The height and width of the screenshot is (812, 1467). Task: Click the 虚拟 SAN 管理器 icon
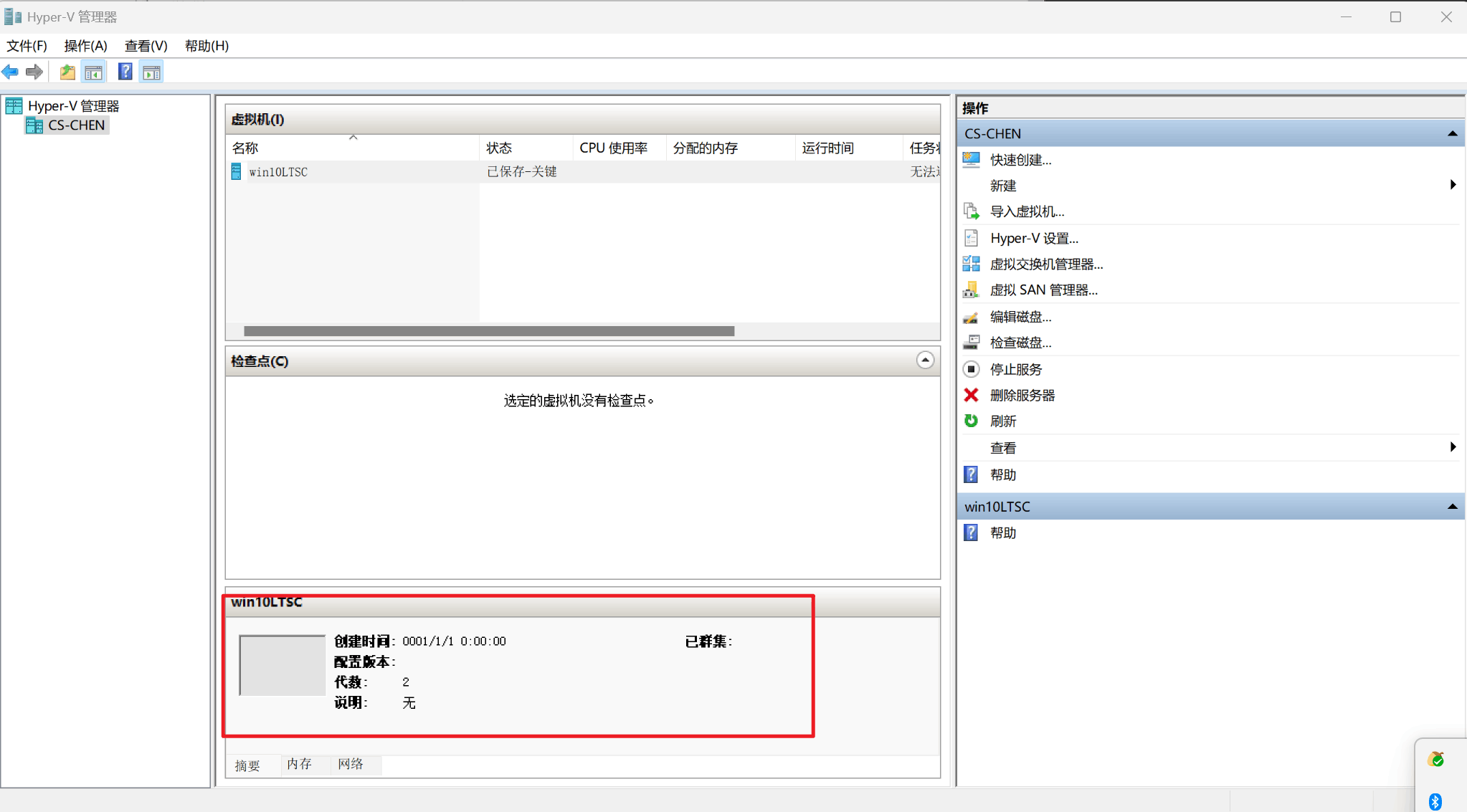pos(972,290)
